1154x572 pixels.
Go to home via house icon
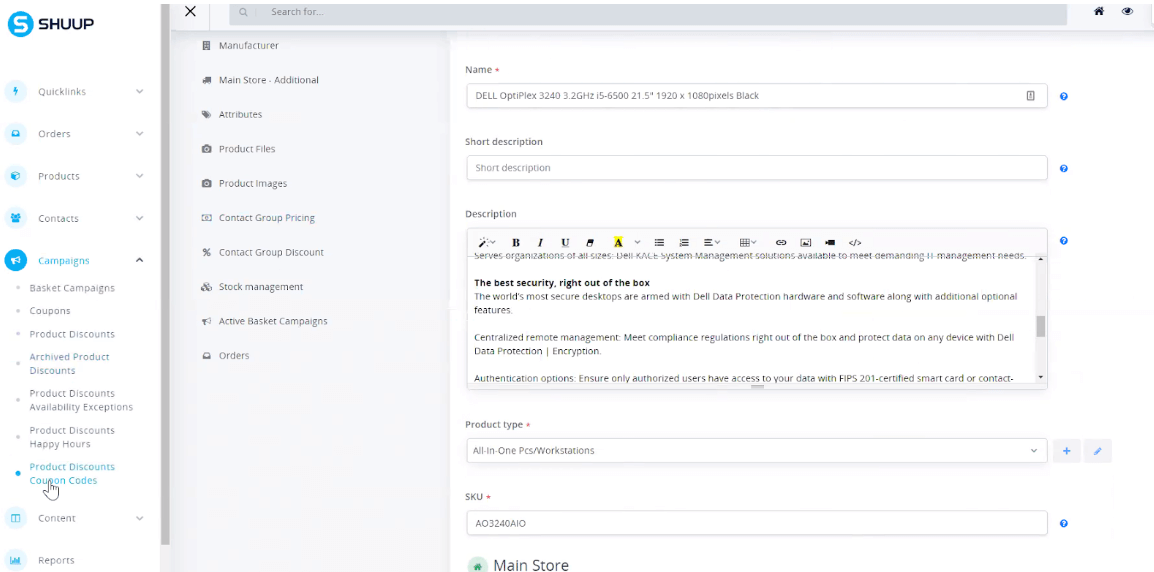pyautogui.click(x=1099, y=11)
